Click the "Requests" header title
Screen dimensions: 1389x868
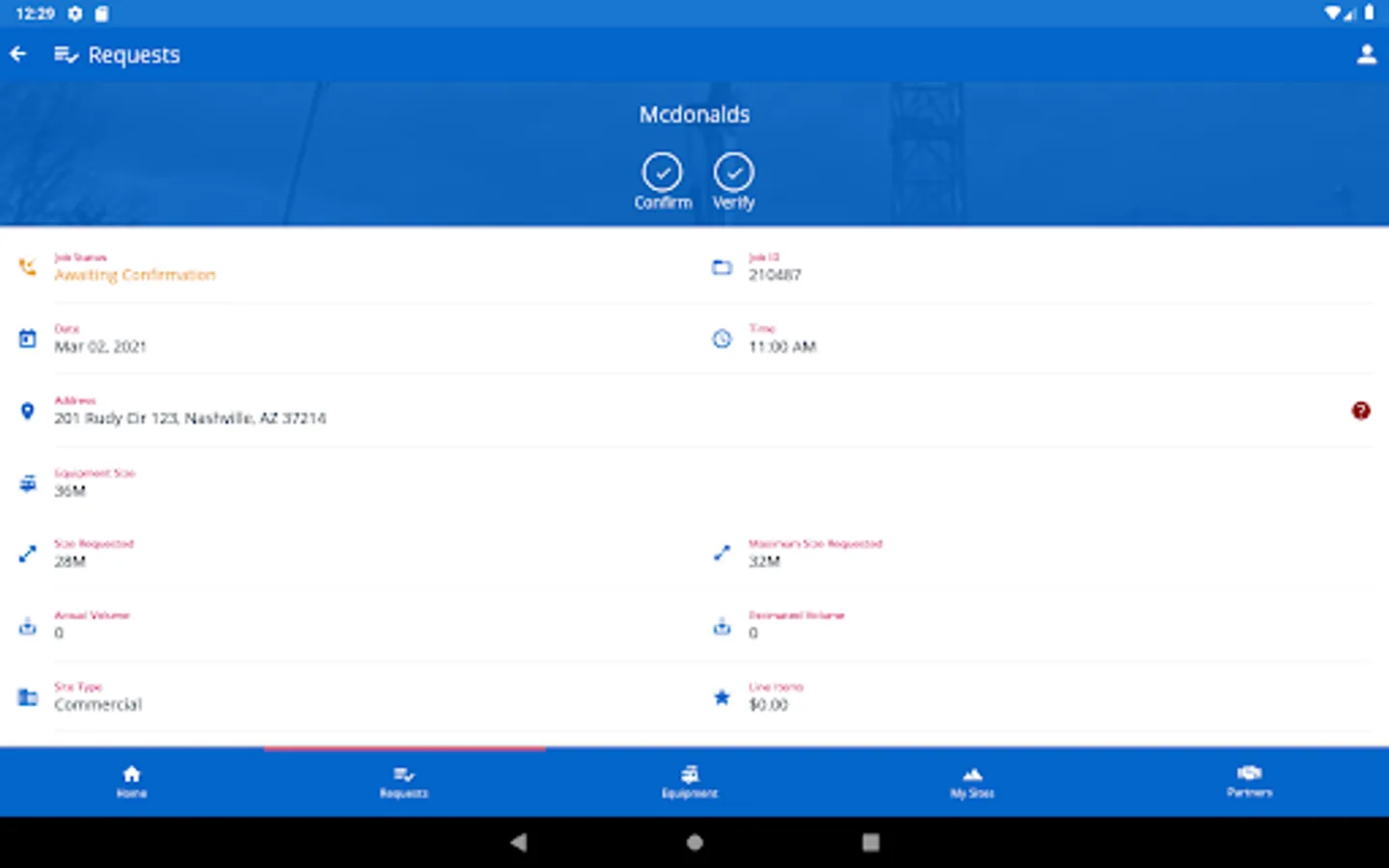pos(134,55)
